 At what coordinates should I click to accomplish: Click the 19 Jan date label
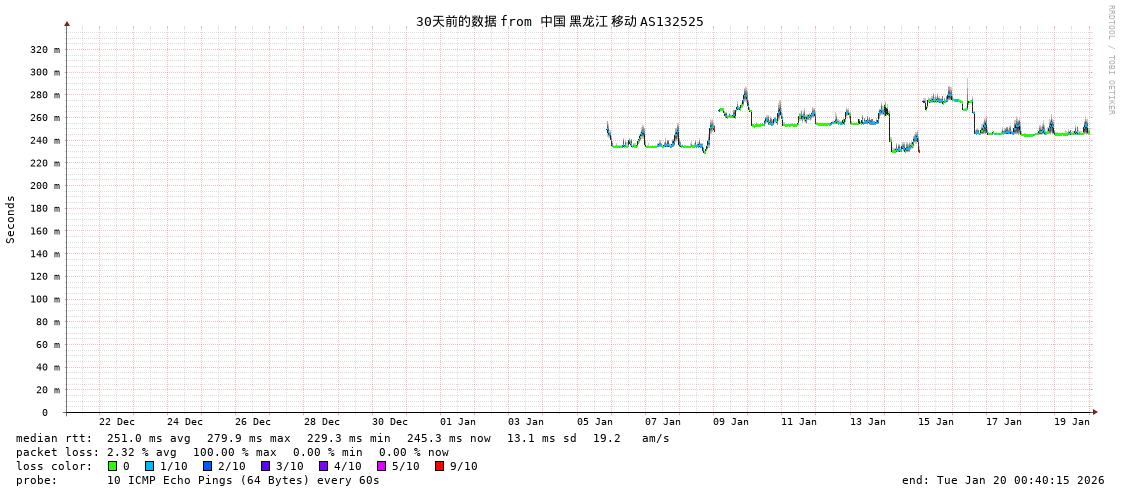click(1072, 422)
